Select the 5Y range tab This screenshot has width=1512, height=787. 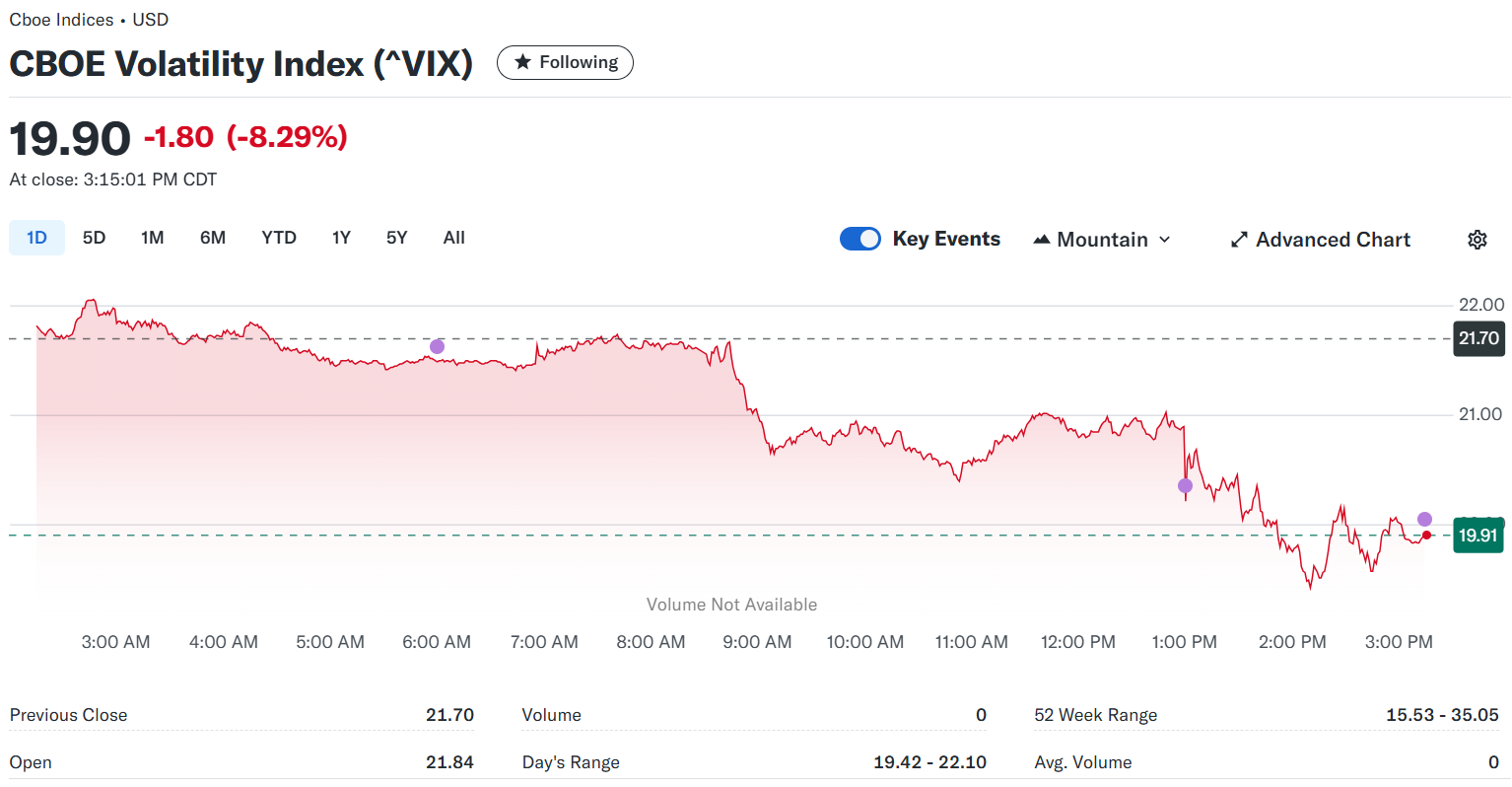point(396,238)
